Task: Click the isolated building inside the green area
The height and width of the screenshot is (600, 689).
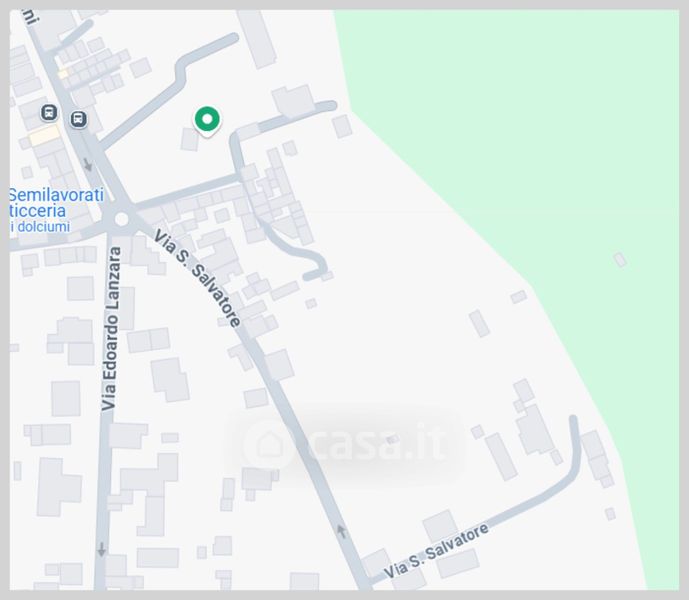Action: [620, 260]
